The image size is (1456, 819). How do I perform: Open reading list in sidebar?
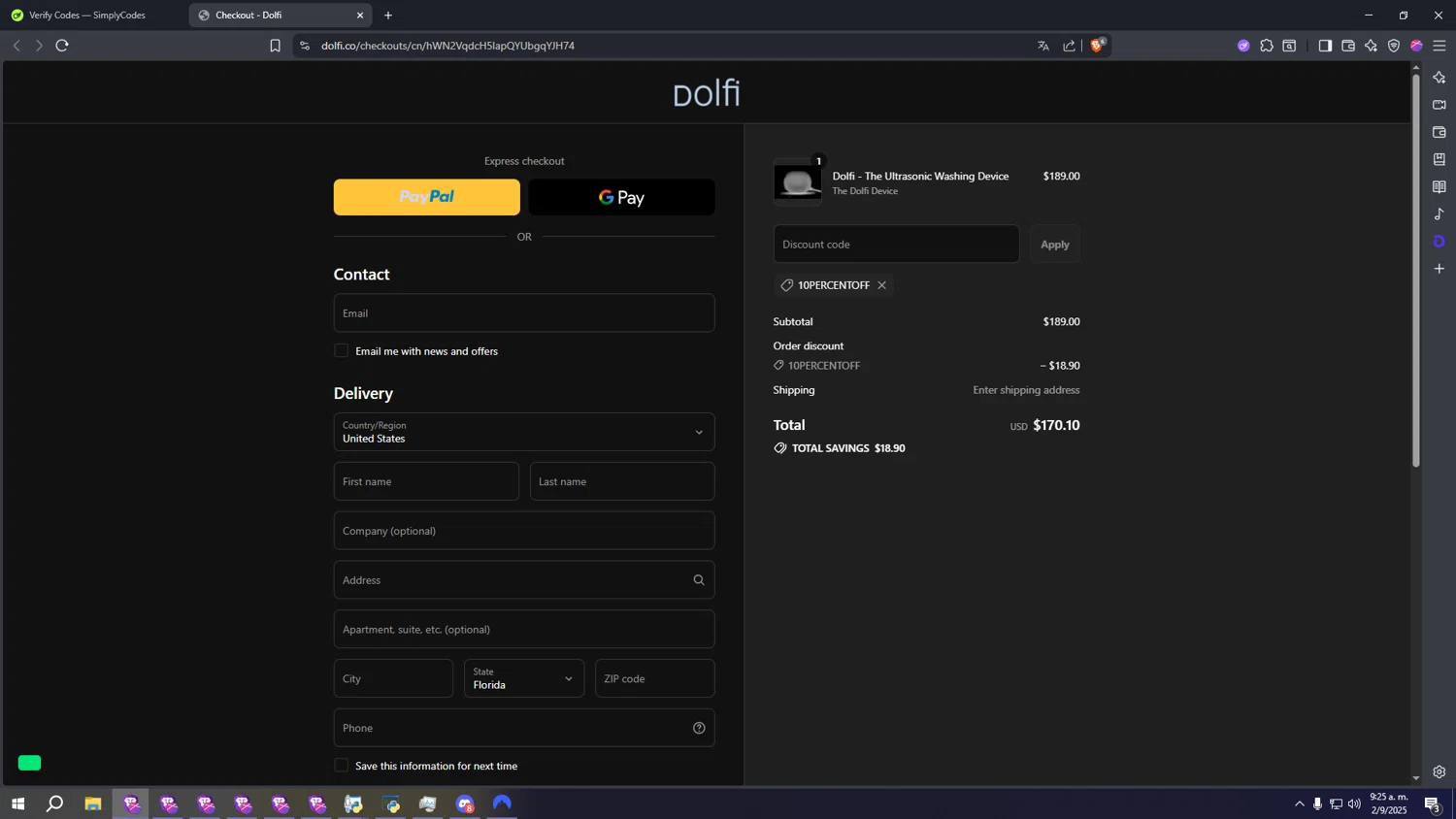[1439, 186]
